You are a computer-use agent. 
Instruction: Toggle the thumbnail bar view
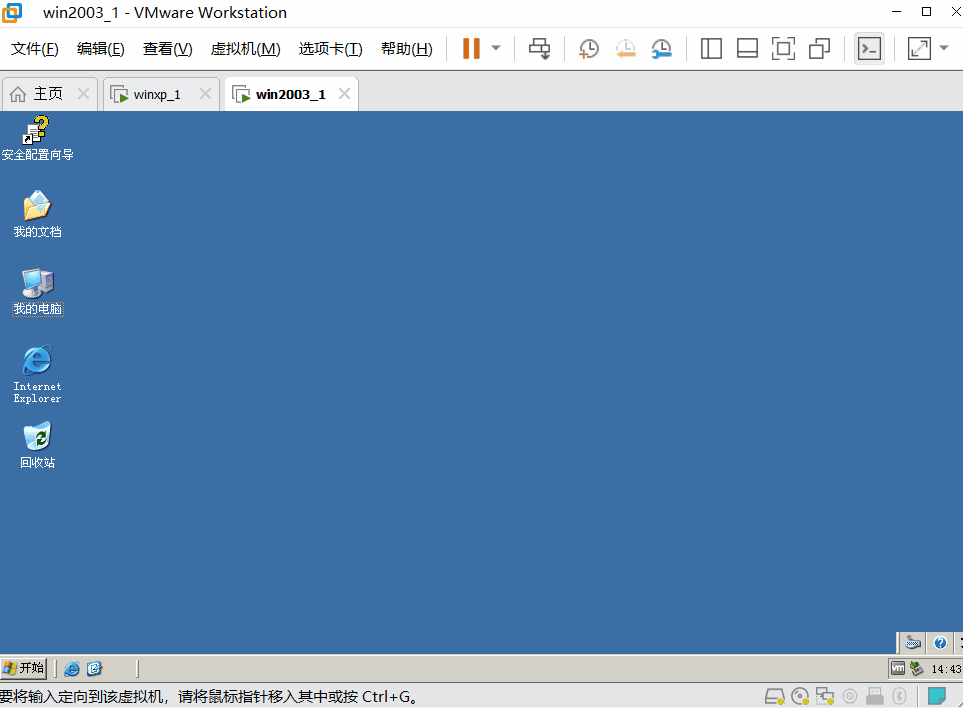click(747, 49)
